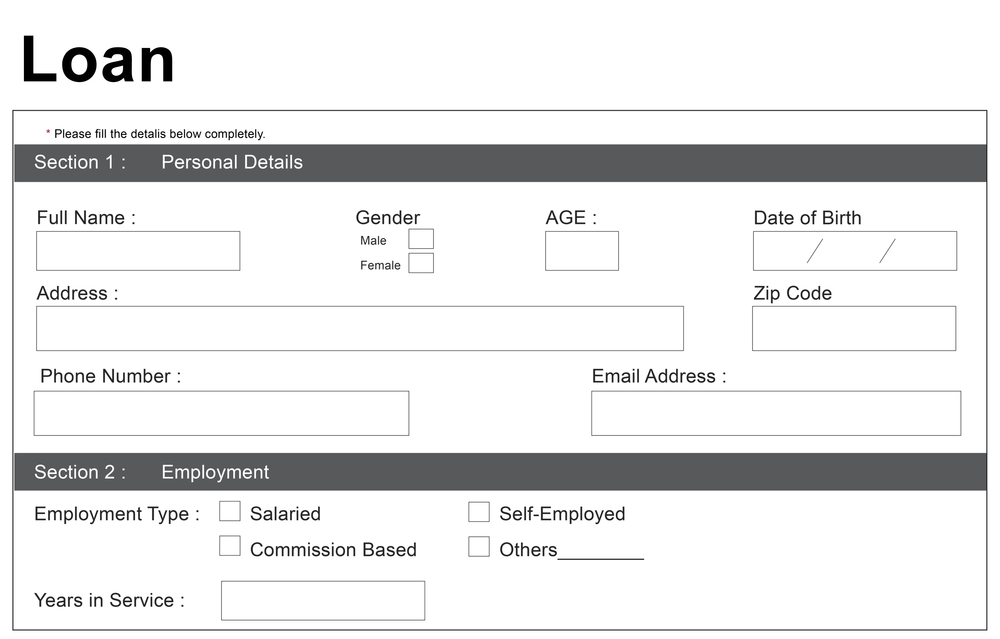Click the Section 1 Personal Details header
This screenshot has height=639, width=1000.
500,163
